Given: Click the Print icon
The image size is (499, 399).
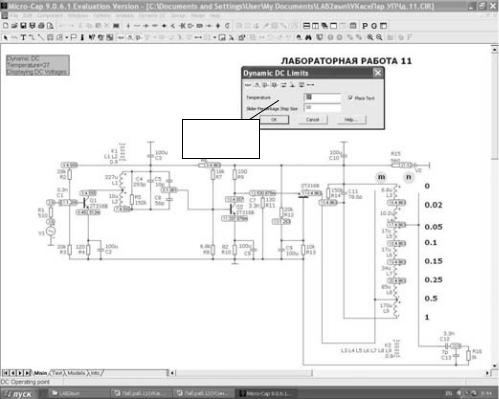Looking at the screenshot, I should 41,26.
